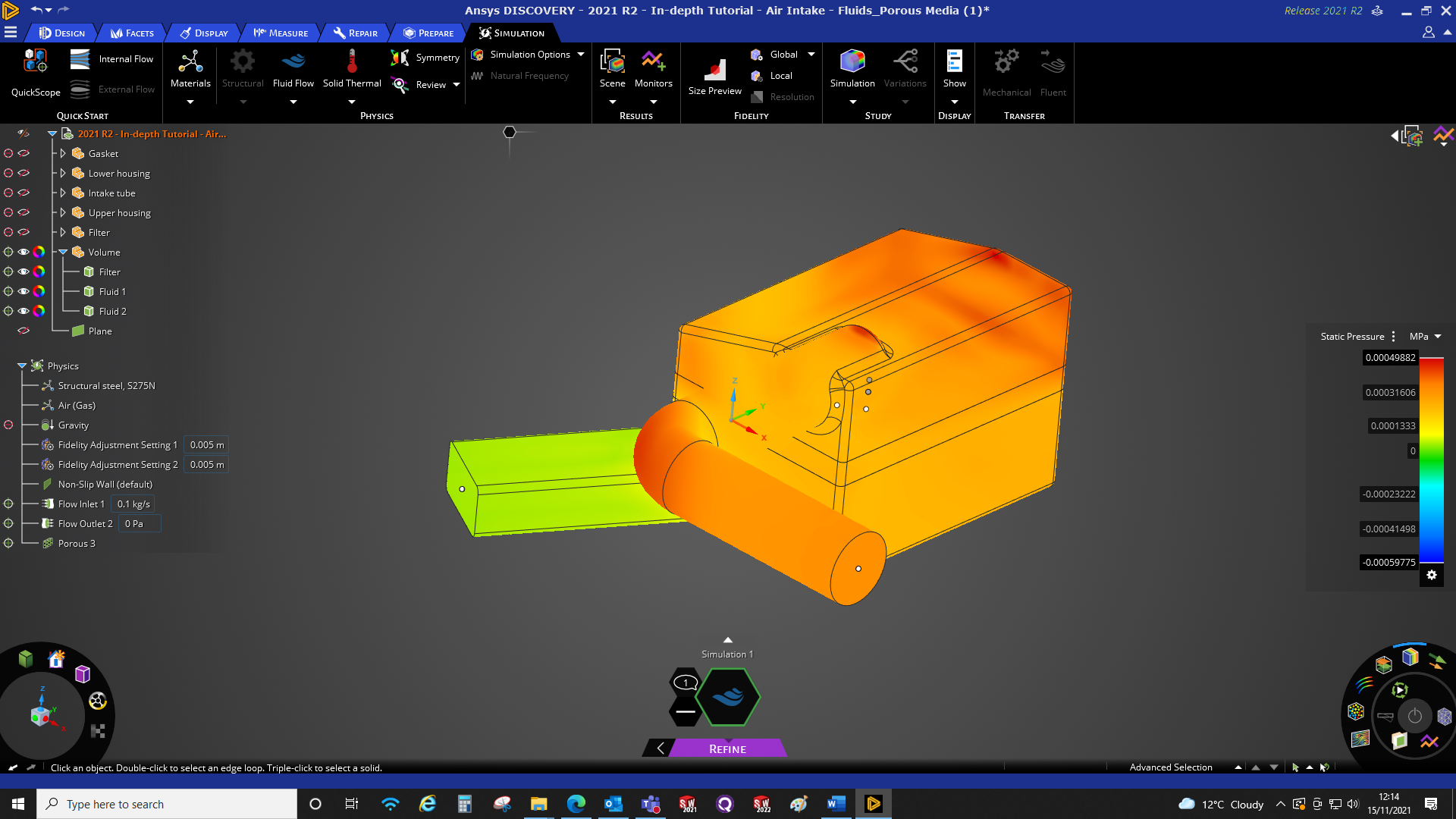Screen dimensions: 1456x819
Task: Show hidden Lower housing component
Action: [24, 173]
